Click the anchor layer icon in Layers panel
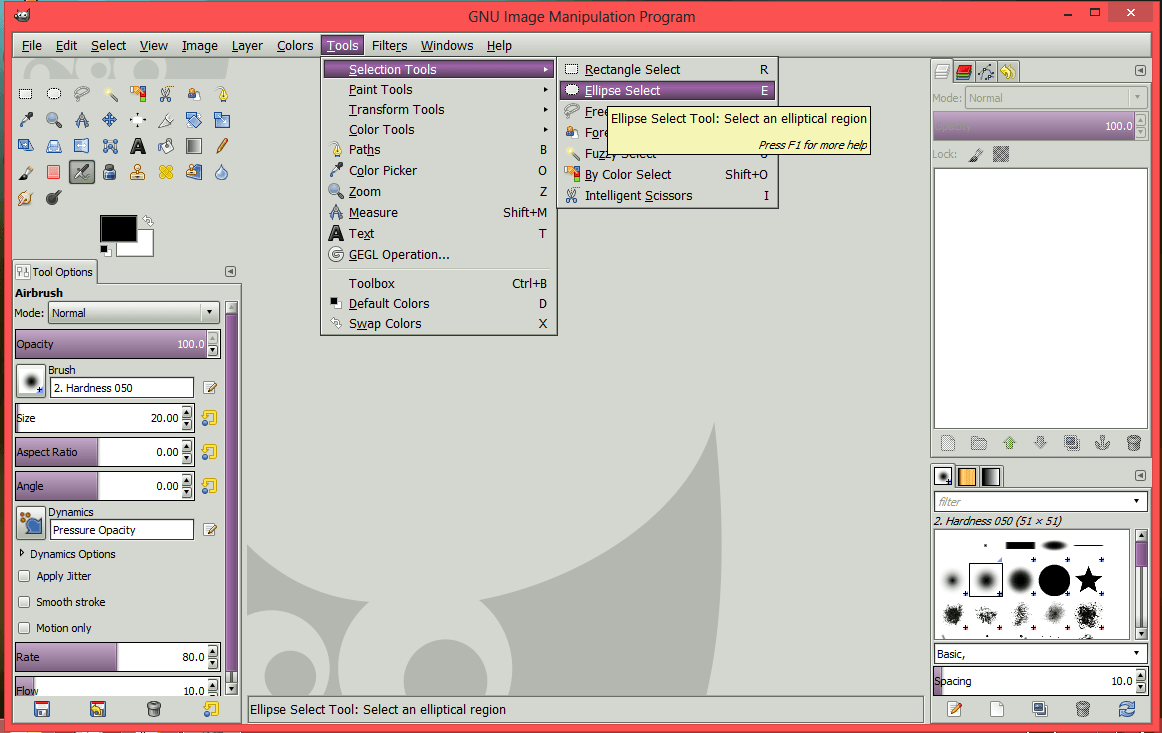The height and width of the screenshot is (733, 1162). 1103,443
